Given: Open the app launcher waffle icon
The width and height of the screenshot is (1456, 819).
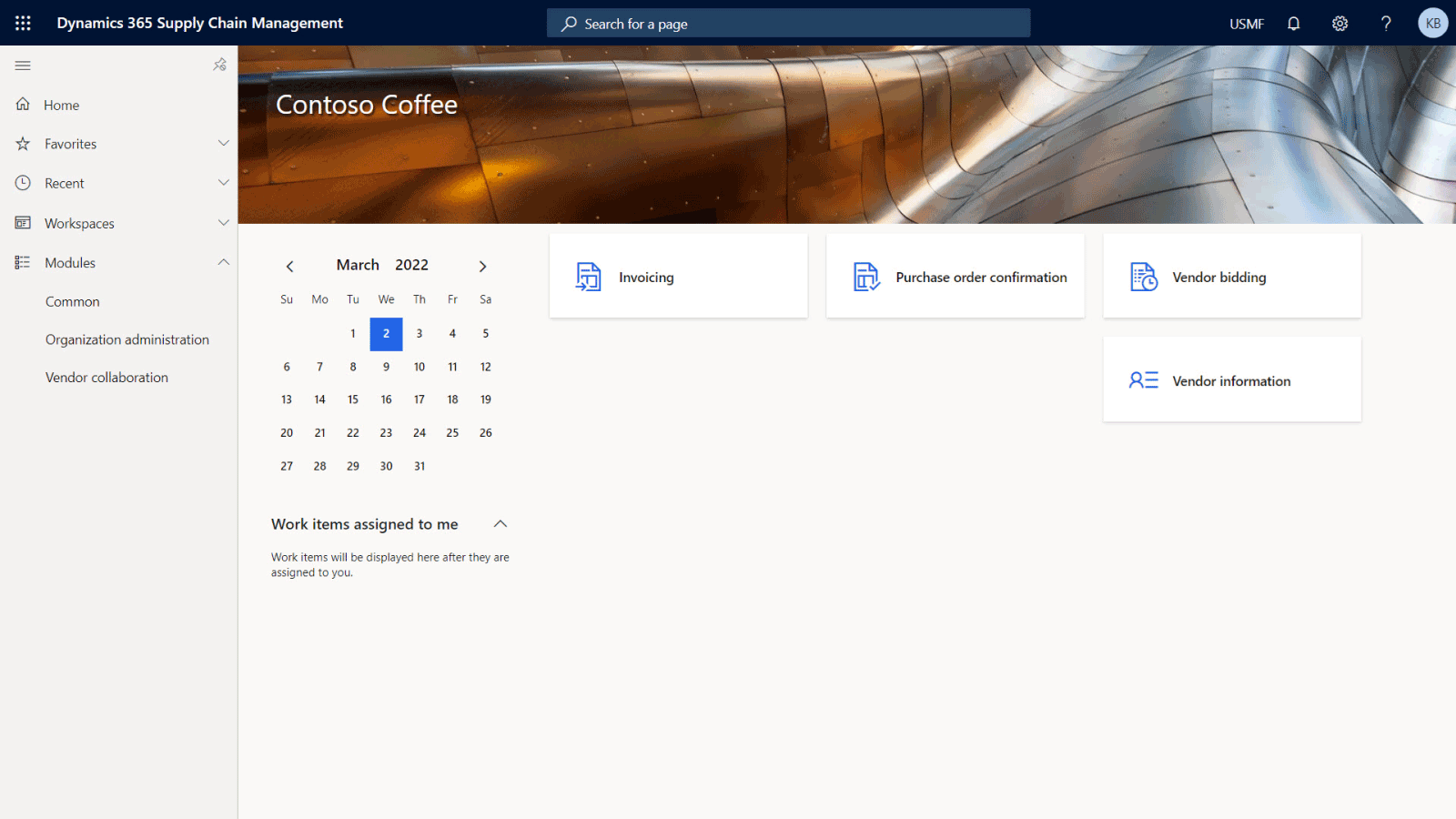Looking at the screenshot, I should click(23, 23).
